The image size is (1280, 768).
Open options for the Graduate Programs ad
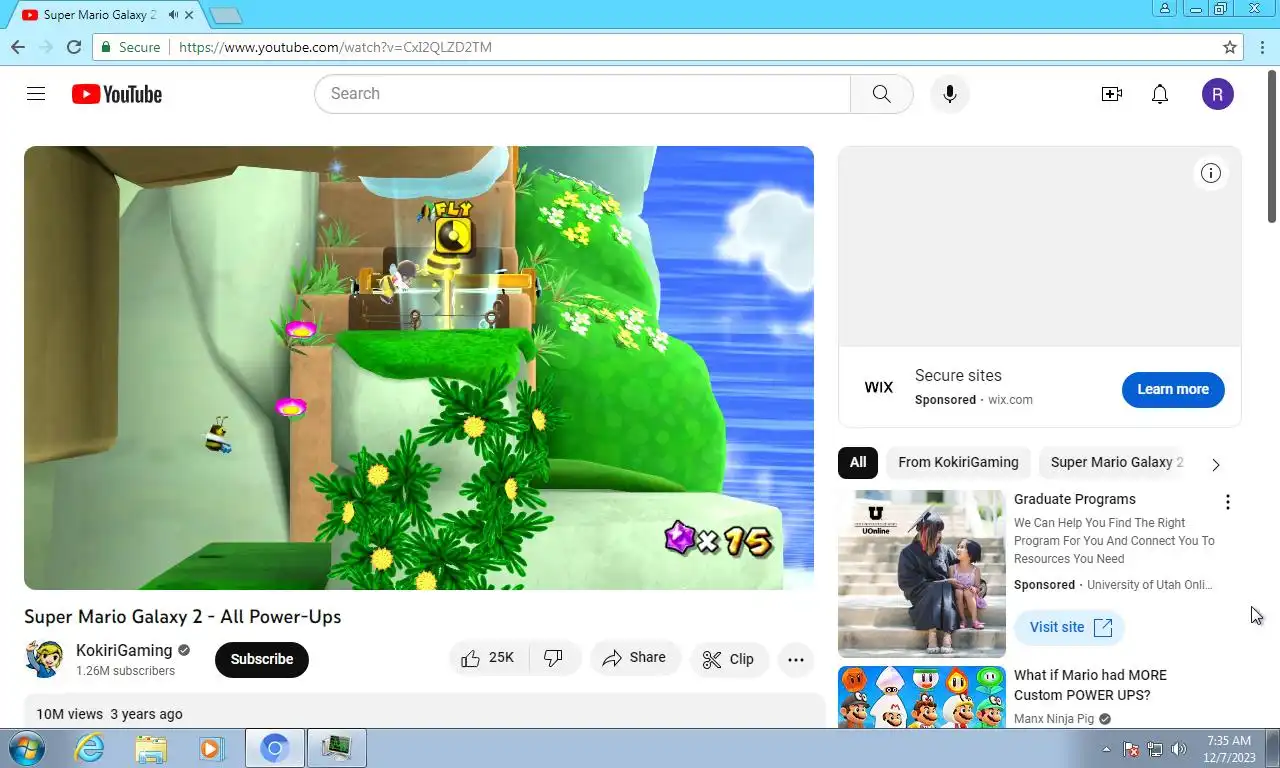pos(1227,502)
